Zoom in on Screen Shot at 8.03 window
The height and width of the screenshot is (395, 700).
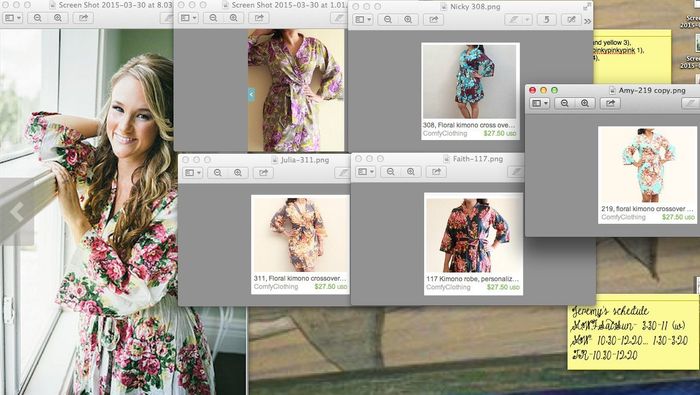[58, 18]
